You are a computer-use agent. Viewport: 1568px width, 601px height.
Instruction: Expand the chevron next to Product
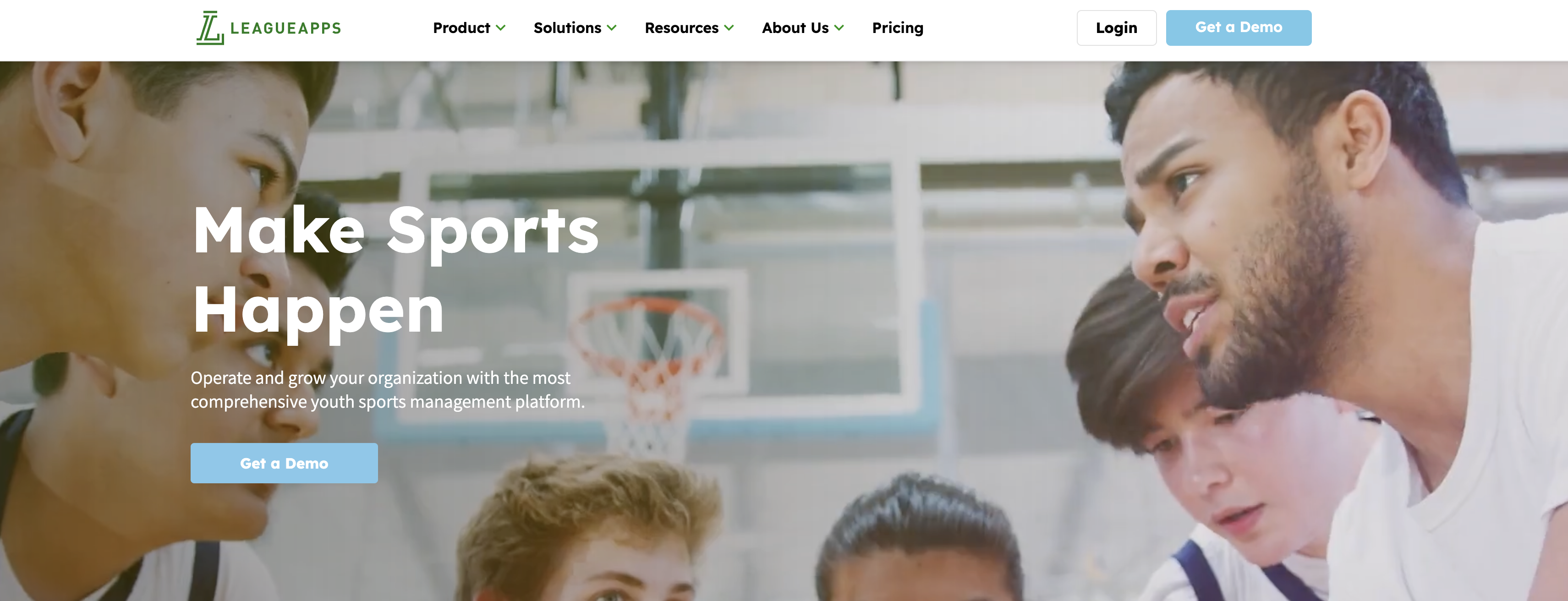500,28
